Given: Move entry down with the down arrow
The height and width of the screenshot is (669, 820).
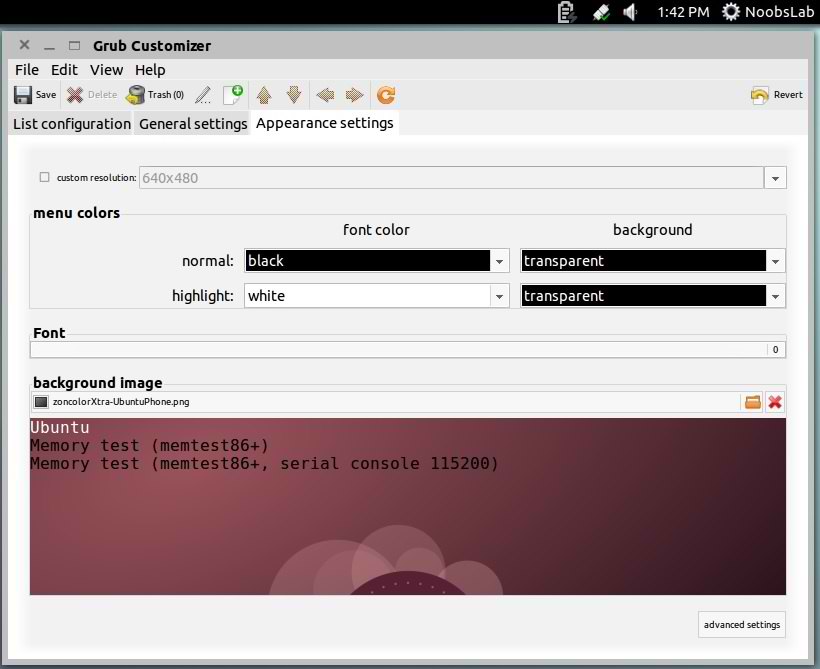Looking at the screenshot, I should pos(294,95).
